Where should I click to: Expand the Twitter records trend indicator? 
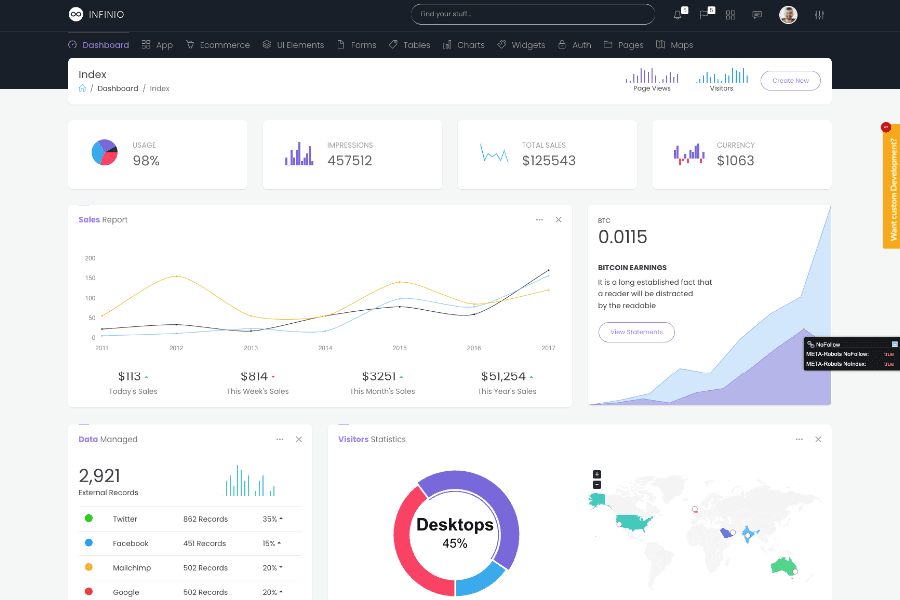(281, 518)
